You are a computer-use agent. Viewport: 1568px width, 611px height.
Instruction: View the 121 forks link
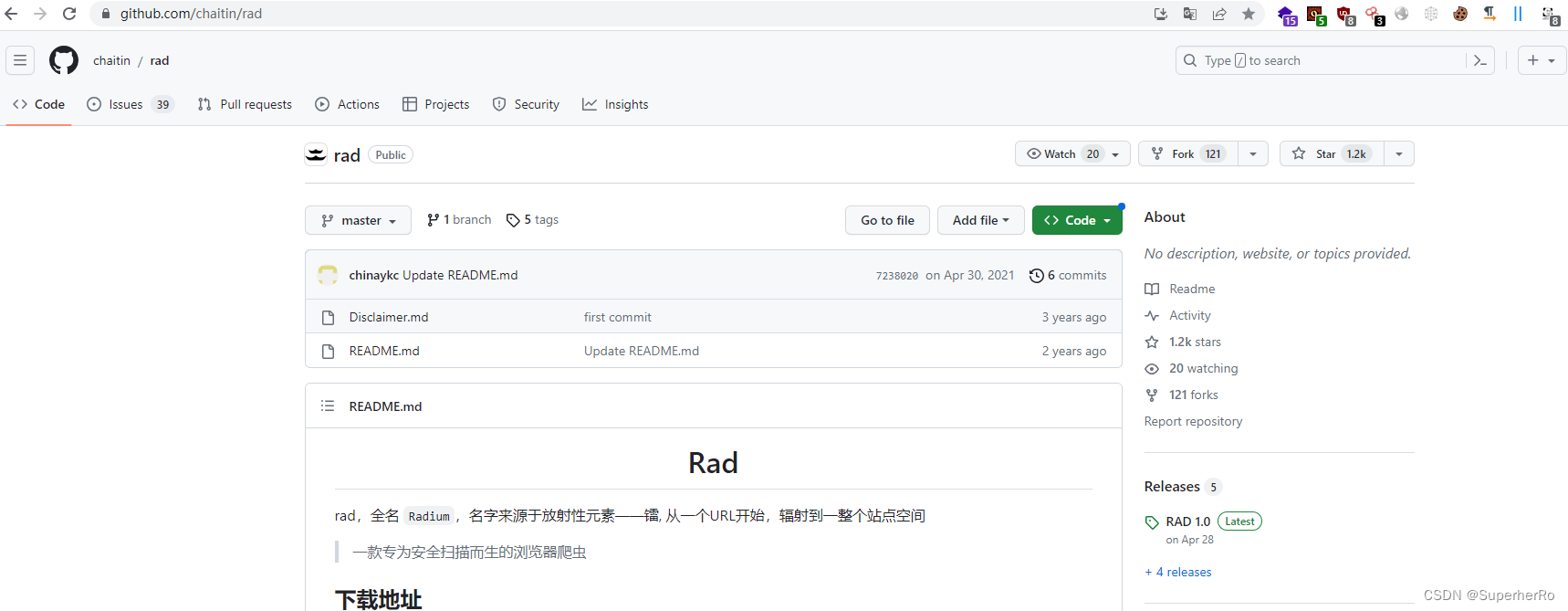[x=1194, y=395]
